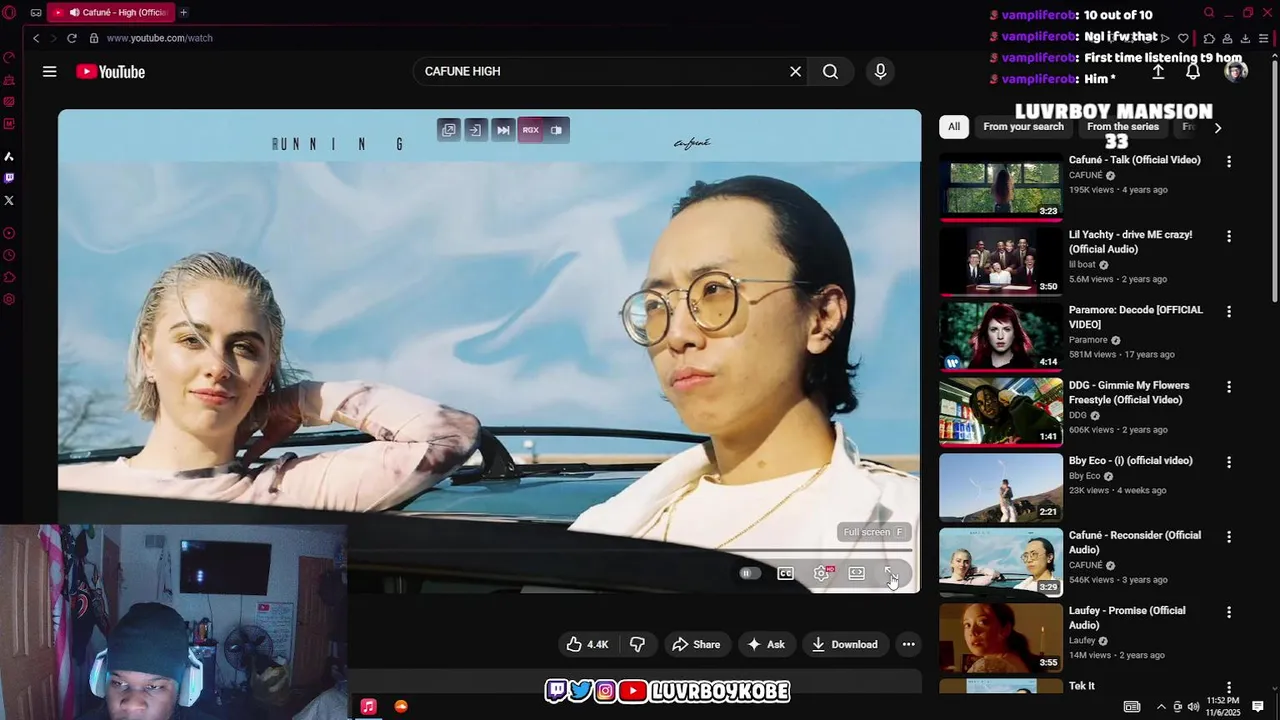The width and height of the screenshot is (1280, 720).
Task: Click the overlay picture mode icon
Action: point(557,130)
